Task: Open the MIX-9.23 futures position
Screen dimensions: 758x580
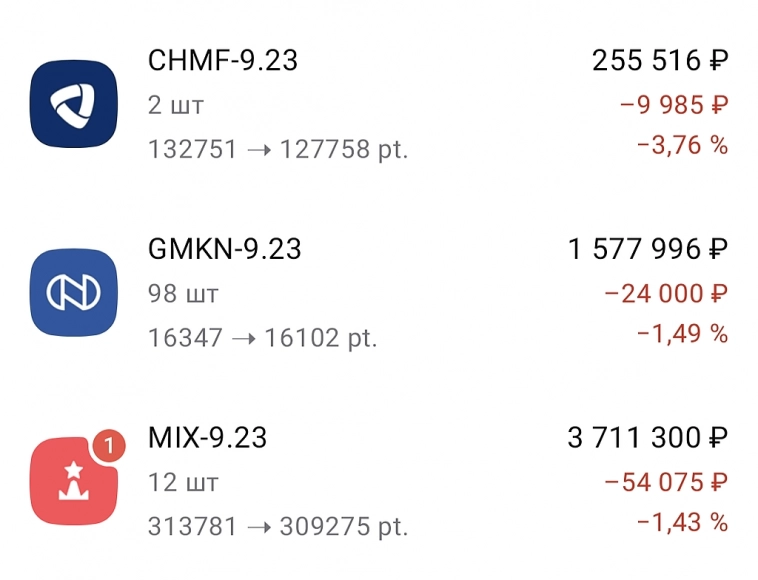Action: pos(208,438)
